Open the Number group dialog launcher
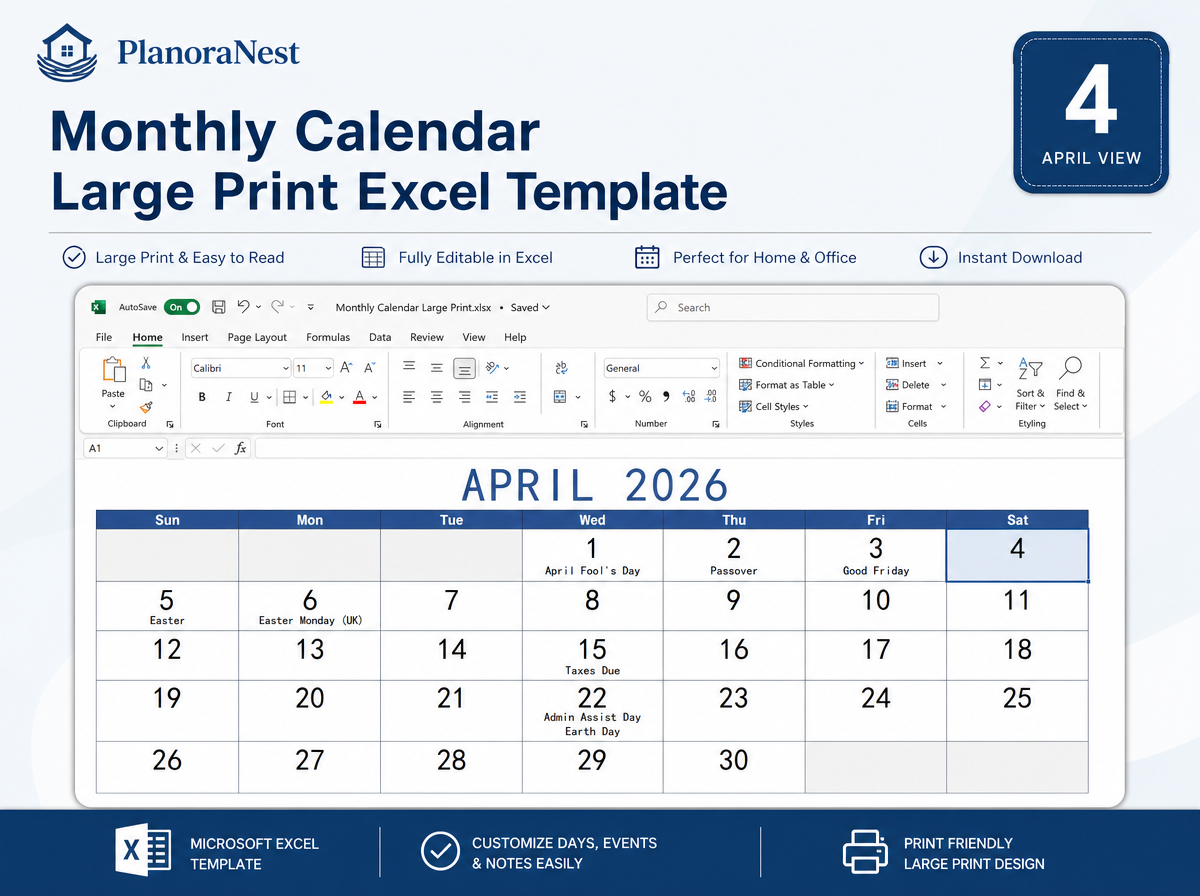1200x896 pixels. click(716, 424)
